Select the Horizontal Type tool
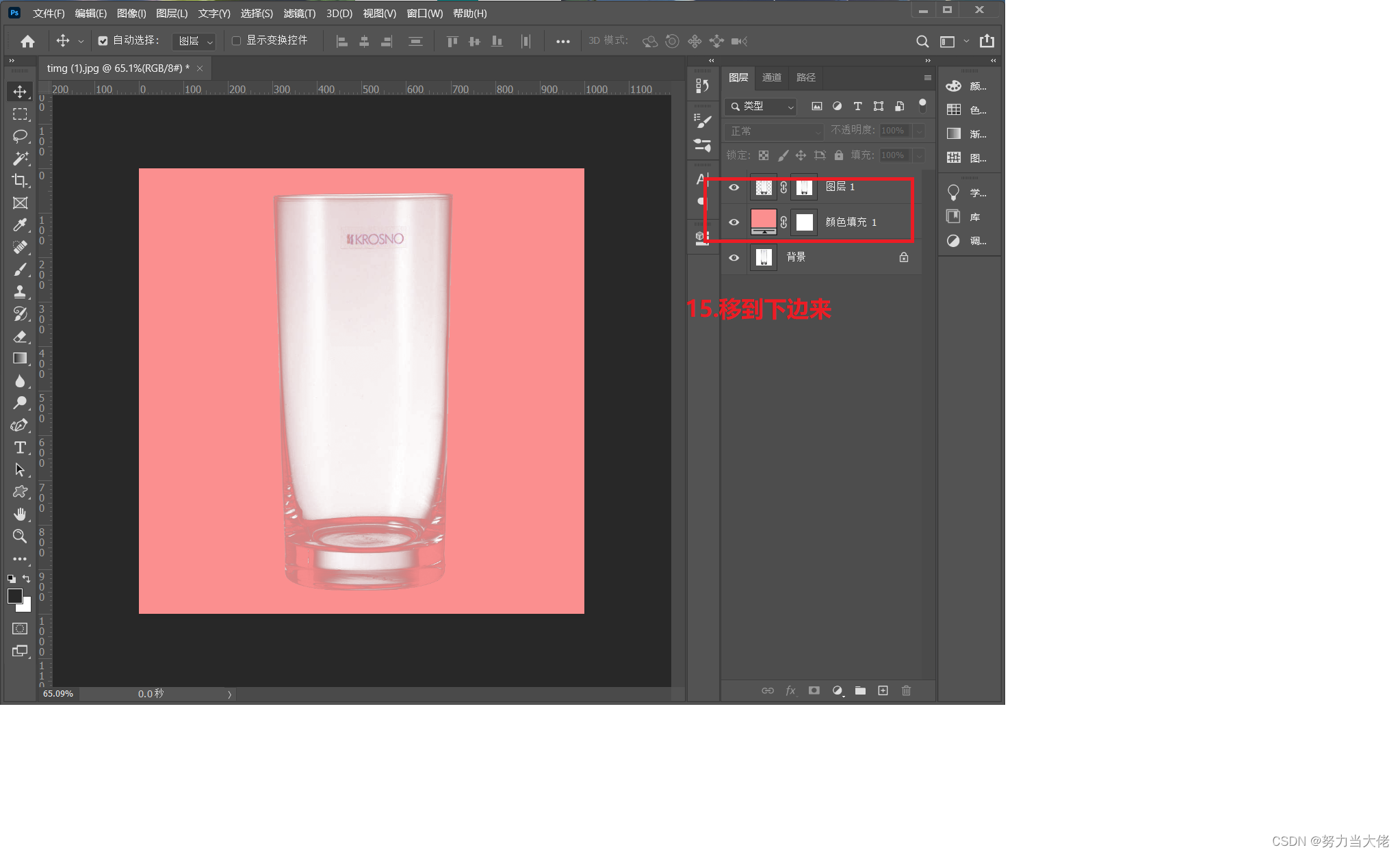The width and height of the screenshot is (1400, 854). pyautogui.click(x=20, y=448)
